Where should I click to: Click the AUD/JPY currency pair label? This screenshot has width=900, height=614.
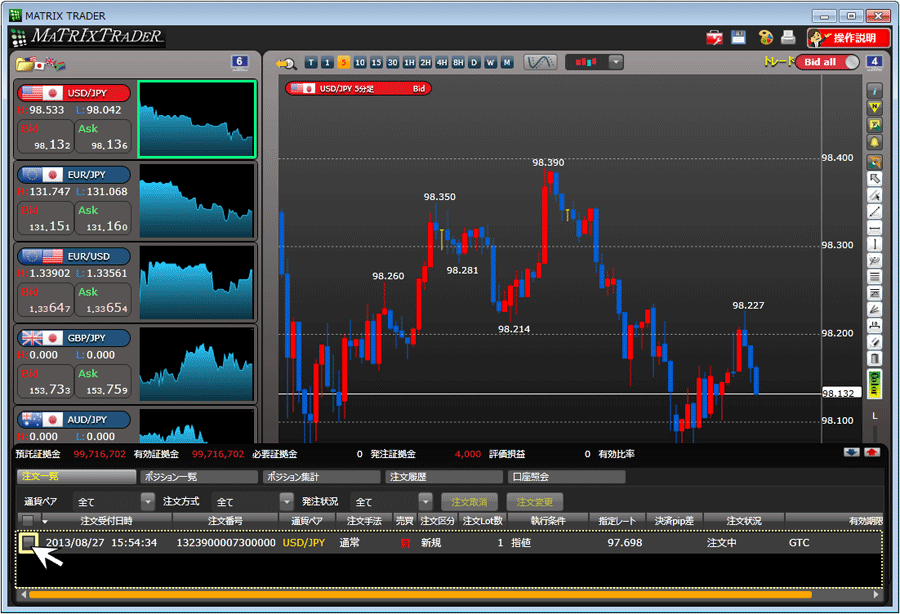(x=74, y=419)
